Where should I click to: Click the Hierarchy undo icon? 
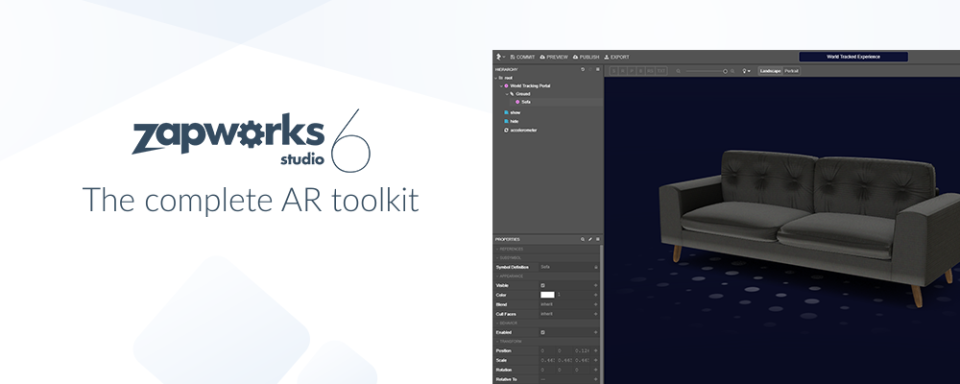pos(583,69)
